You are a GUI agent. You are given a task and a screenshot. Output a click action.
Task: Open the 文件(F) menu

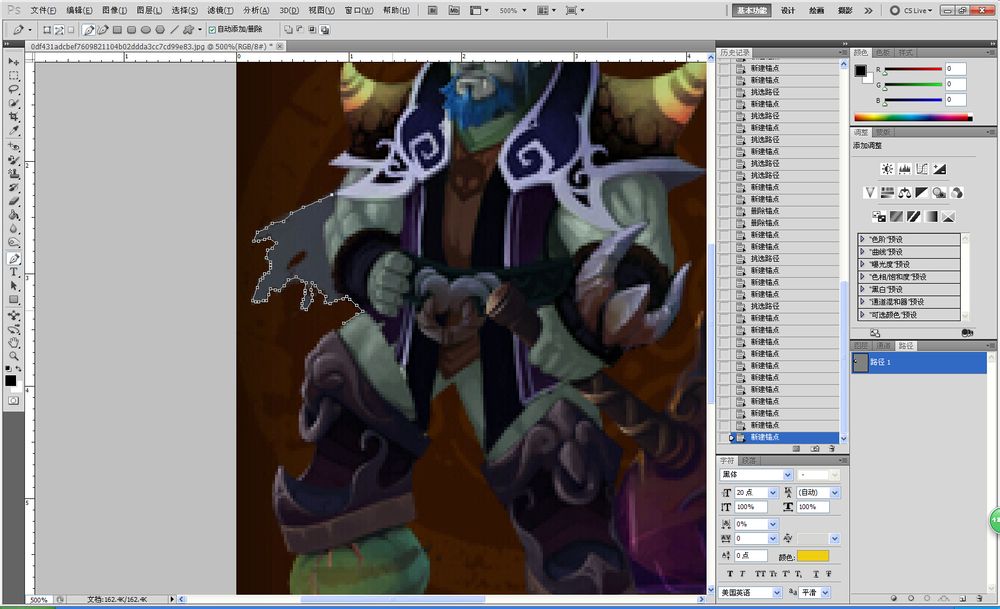[43, 10]
